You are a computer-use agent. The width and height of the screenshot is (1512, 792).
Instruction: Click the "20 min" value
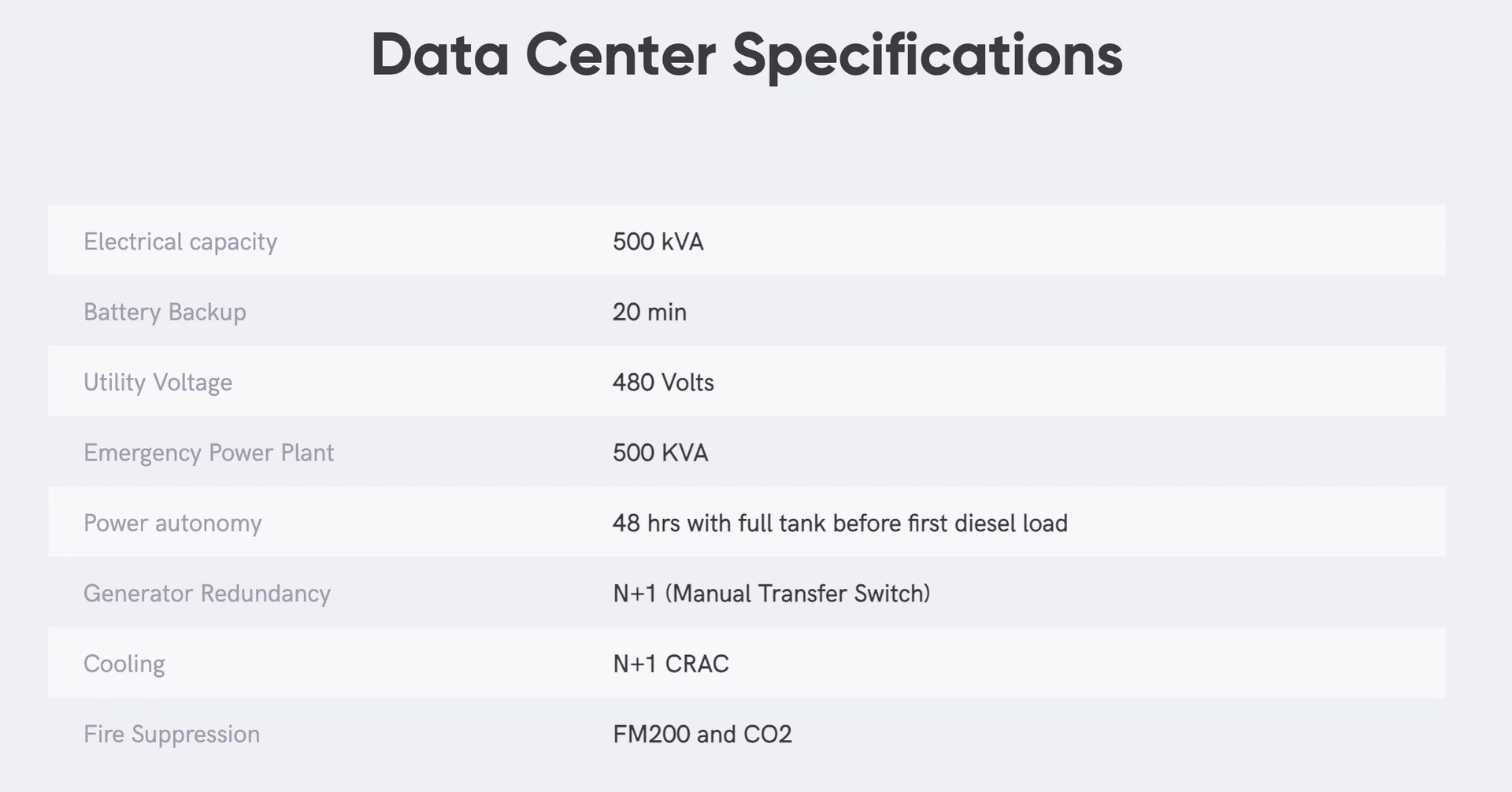[x=649, y=312]
